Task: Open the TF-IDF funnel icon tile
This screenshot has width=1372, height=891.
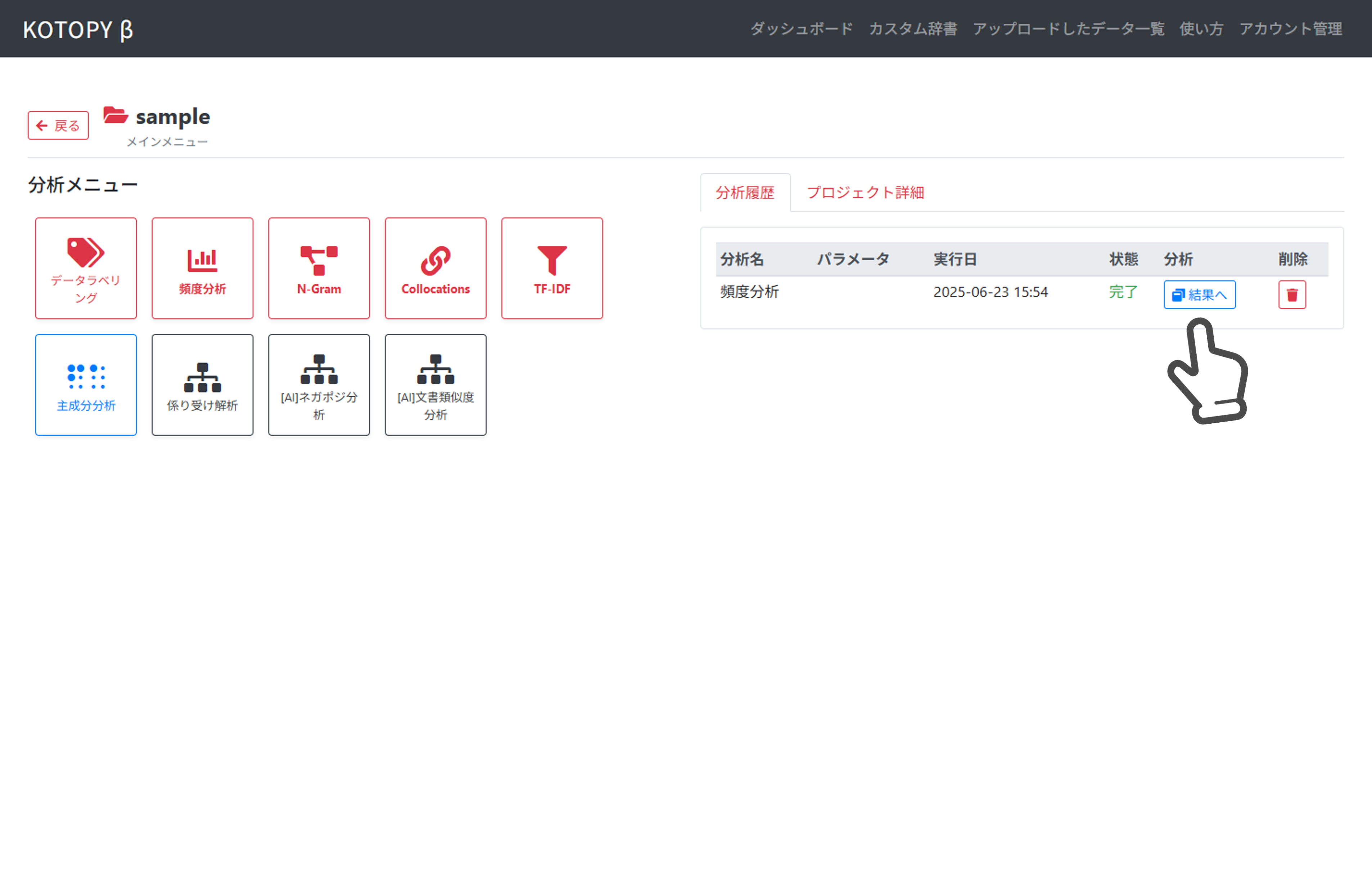Action: click(552, 268)
